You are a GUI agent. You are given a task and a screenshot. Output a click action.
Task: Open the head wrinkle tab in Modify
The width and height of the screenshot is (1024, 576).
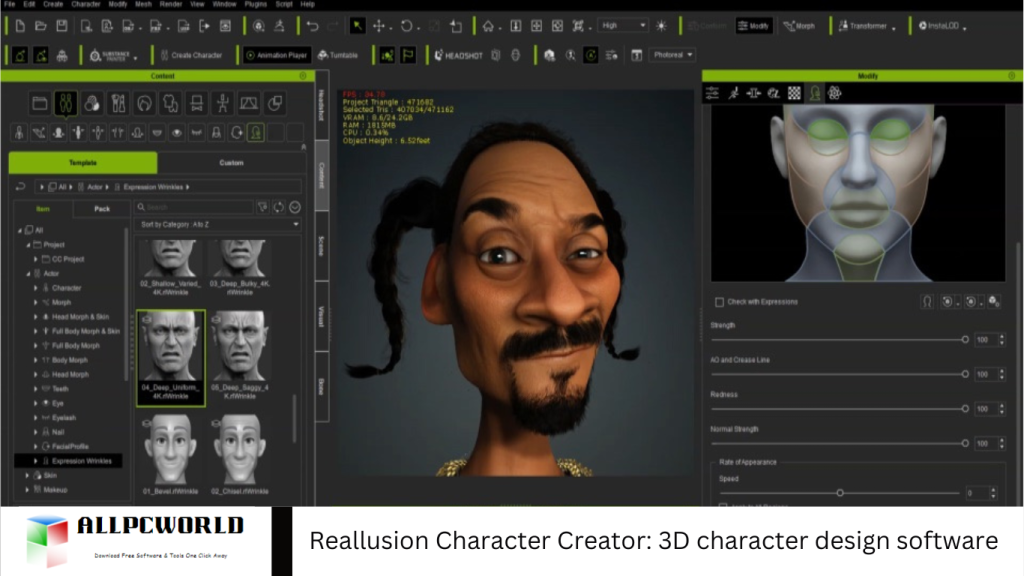click(x=814, y=93)
